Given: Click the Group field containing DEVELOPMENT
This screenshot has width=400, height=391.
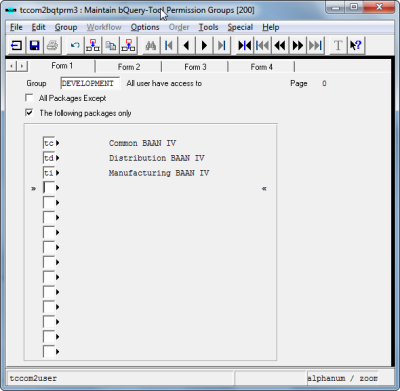Looking at the screenshot, I should tap(90, 83).
